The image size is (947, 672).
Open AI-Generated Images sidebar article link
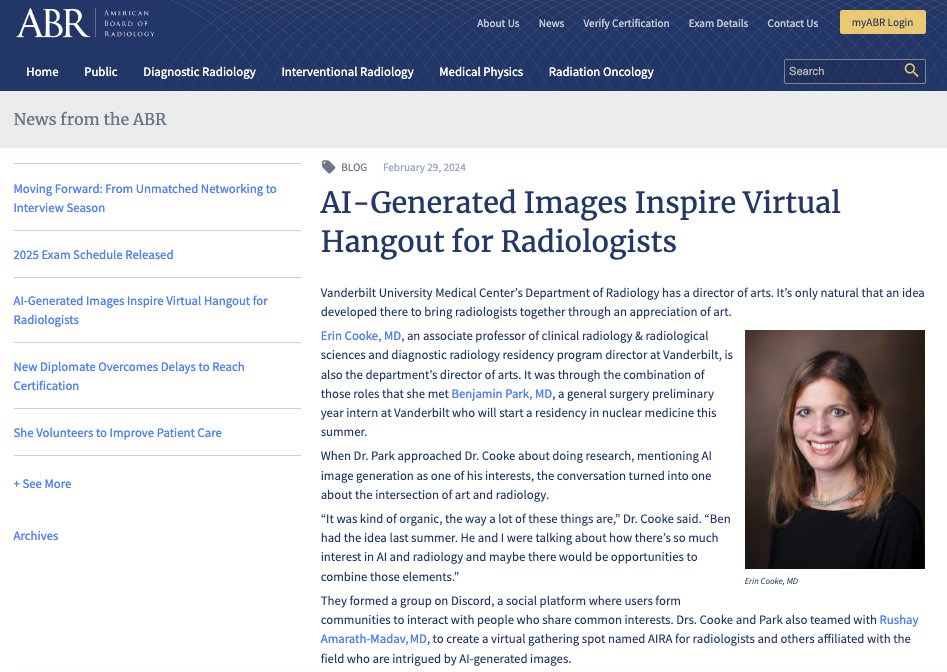tap(140, 310)
